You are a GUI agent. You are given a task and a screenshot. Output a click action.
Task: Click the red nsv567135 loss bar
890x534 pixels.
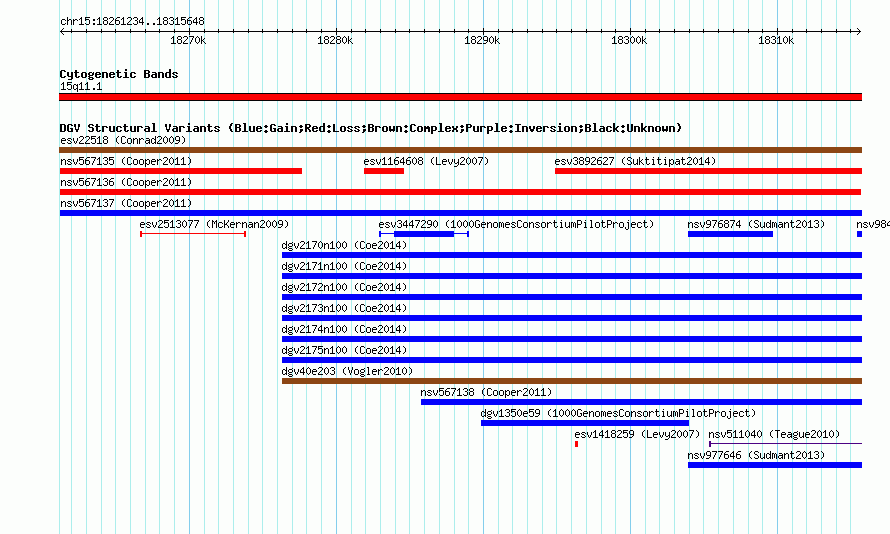[x=180, y=171]
